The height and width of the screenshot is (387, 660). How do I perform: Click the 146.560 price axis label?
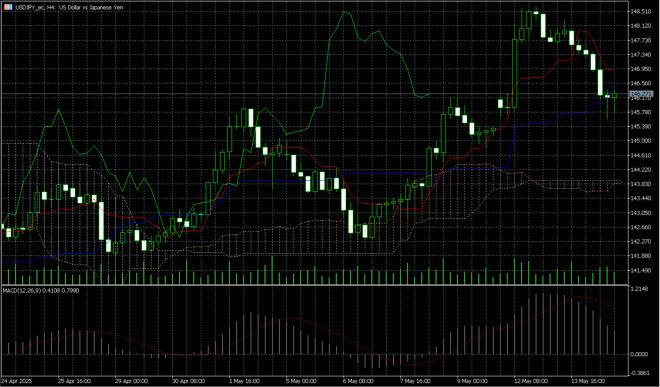[x=641, y=83]
